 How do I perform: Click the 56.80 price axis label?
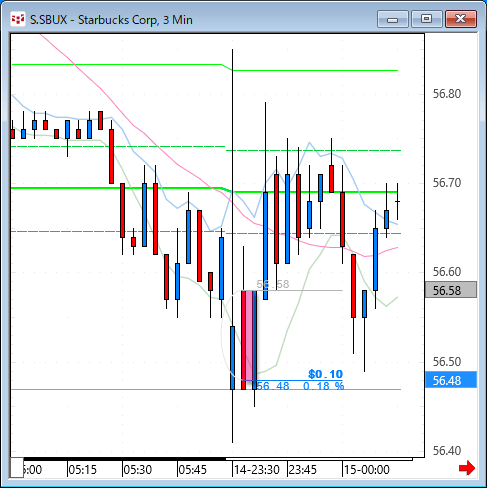click(447, 94)
